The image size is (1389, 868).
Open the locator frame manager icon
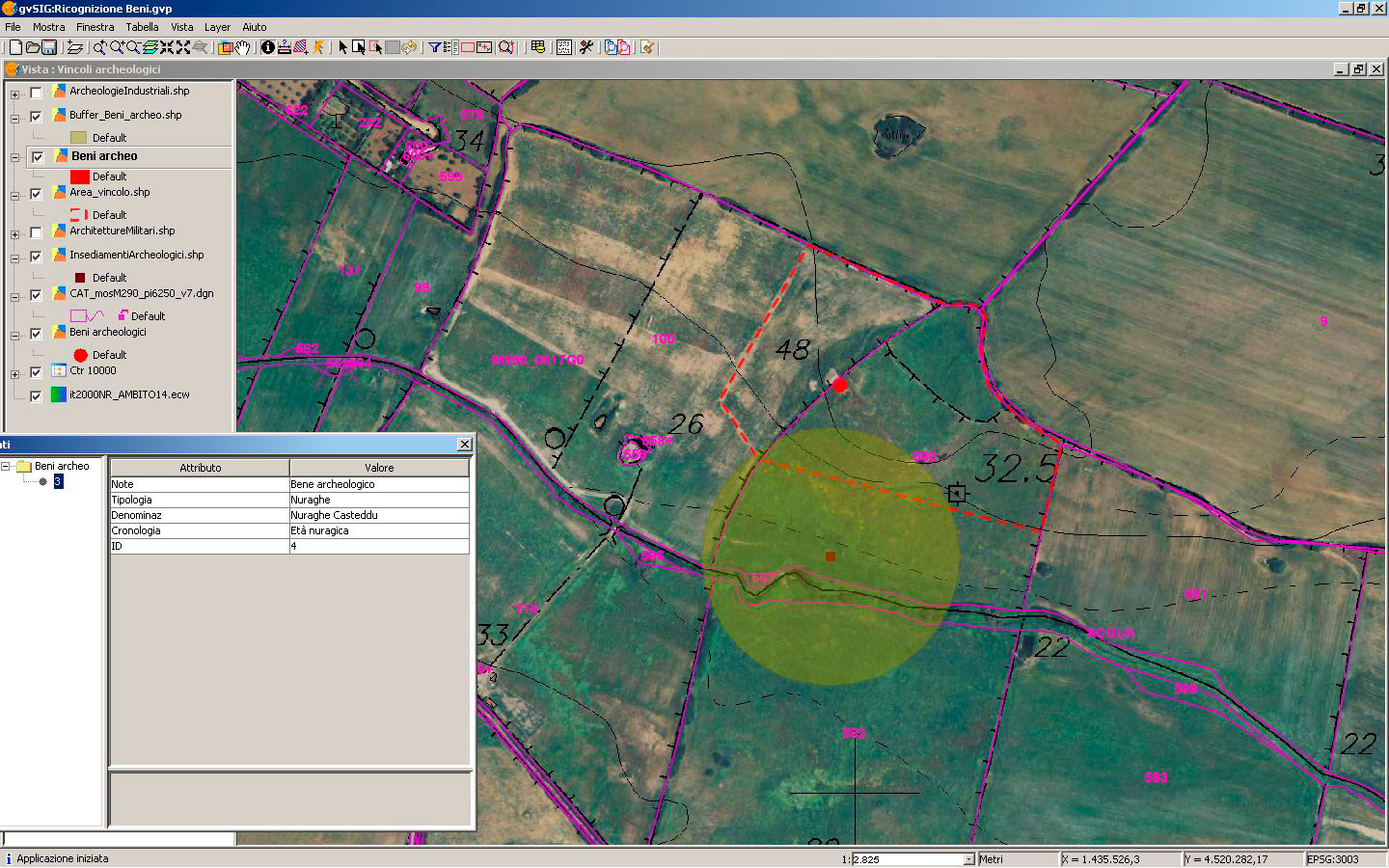tap(225, 47)
